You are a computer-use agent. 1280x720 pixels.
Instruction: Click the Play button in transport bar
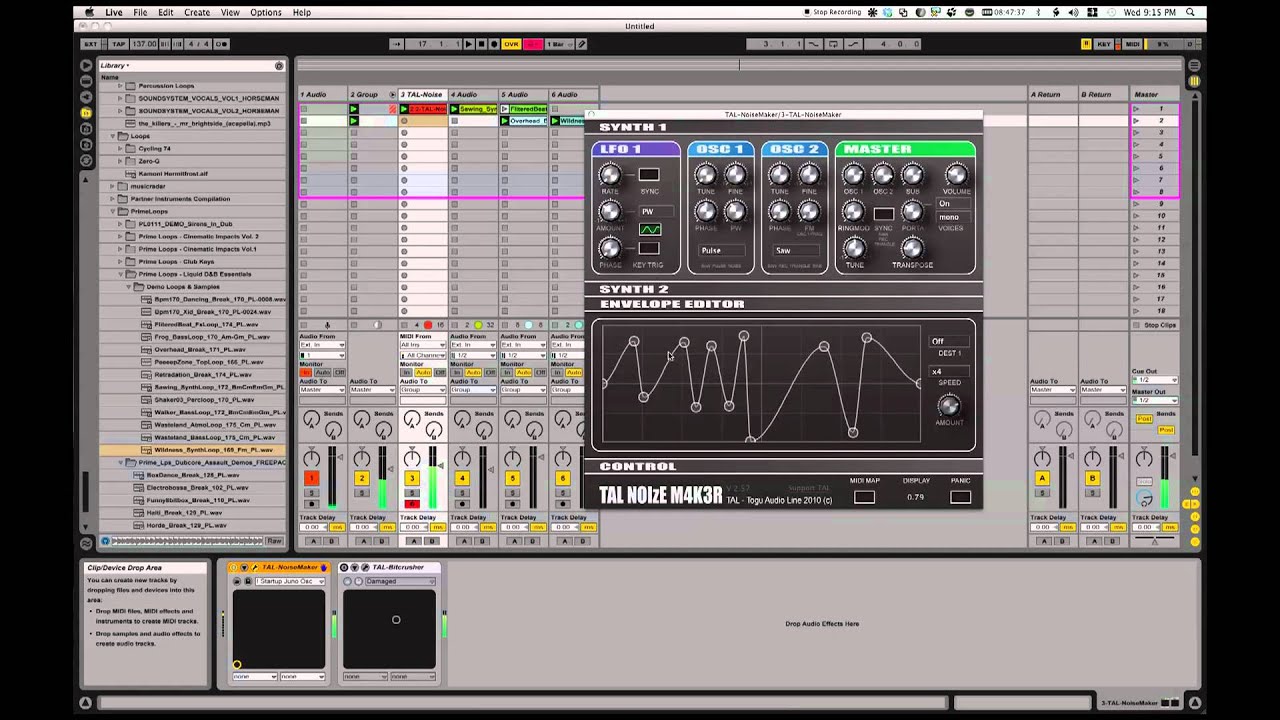[x=469, y=44]
